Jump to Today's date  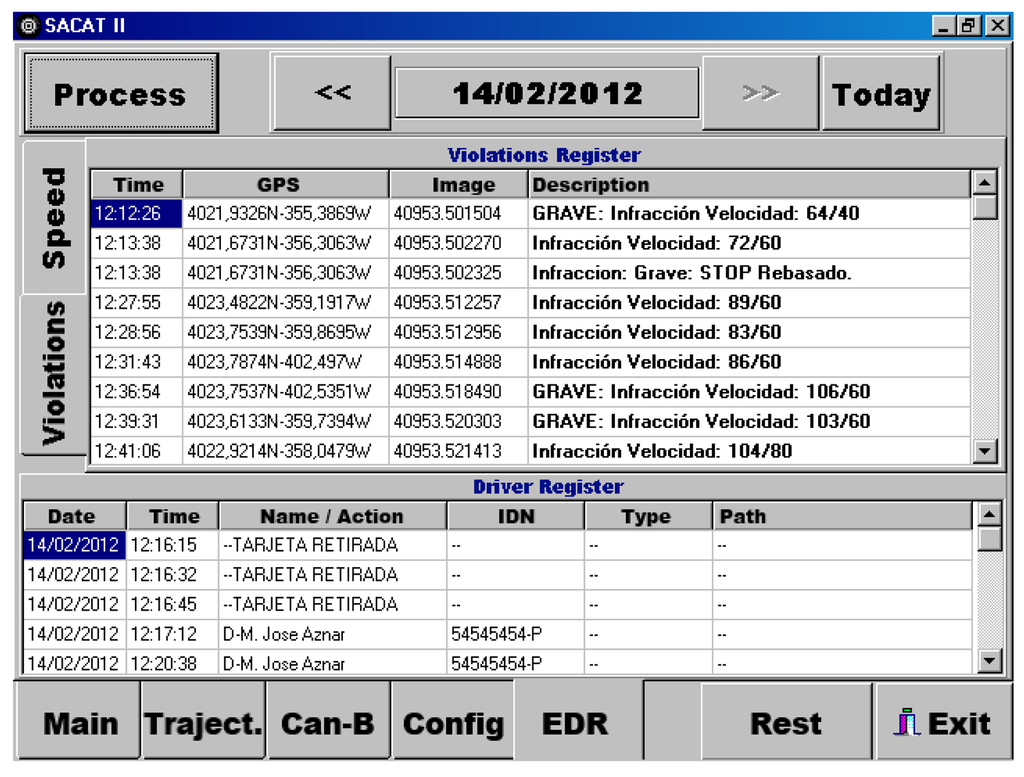(880, 94)
